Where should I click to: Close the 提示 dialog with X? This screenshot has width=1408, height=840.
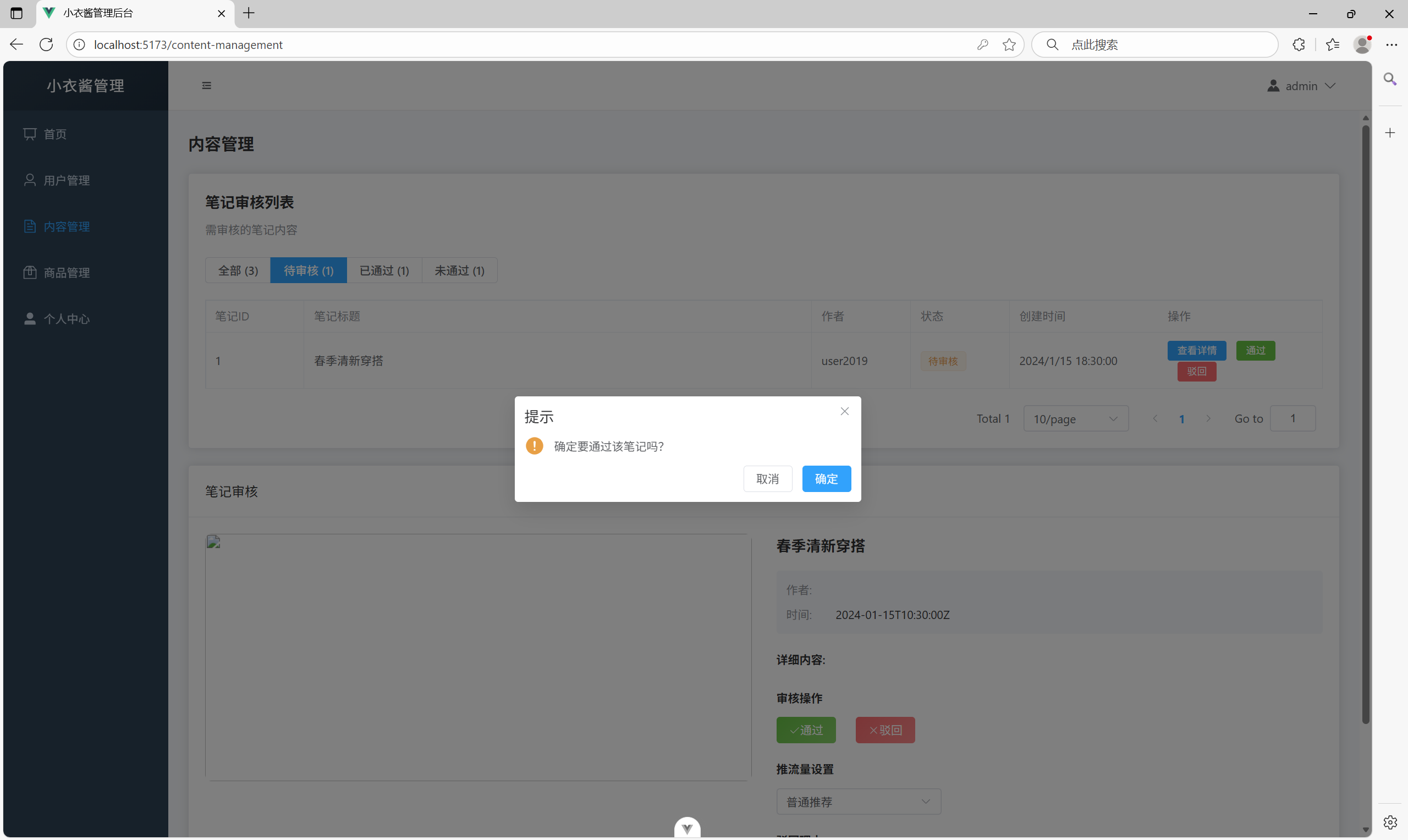(x=844, y=412)
